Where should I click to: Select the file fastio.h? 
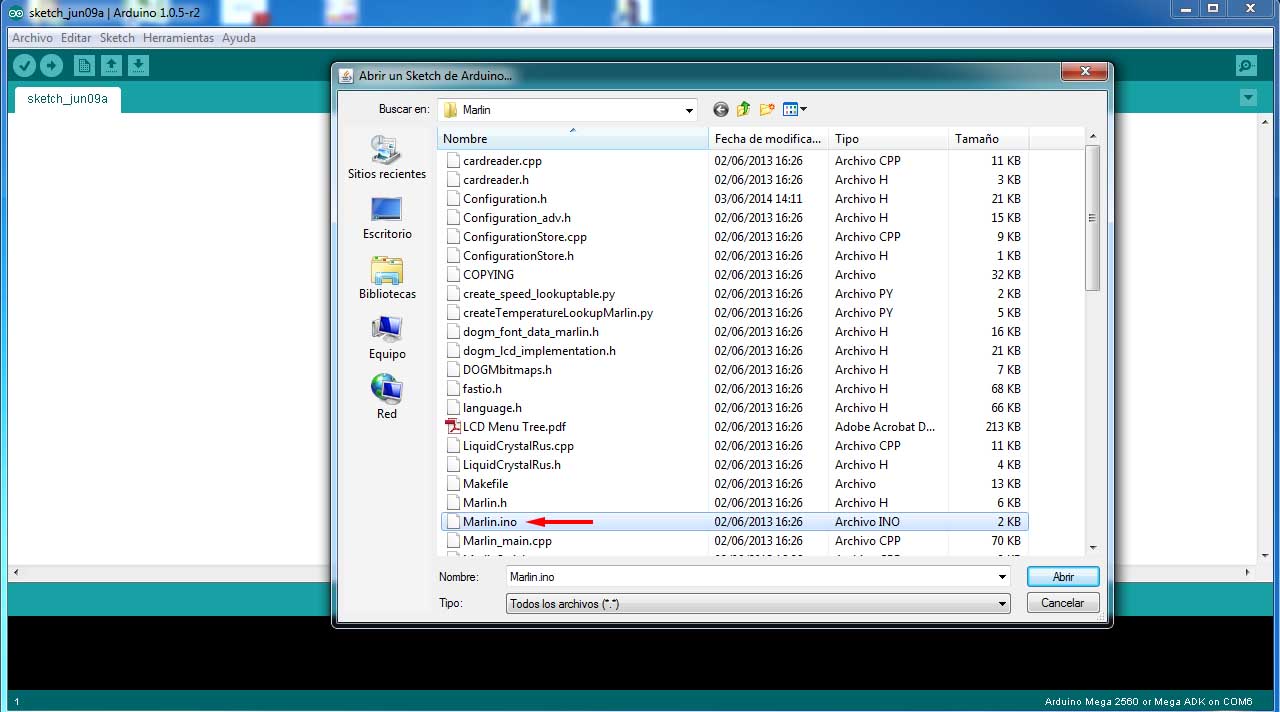pyautogui.click(x=482, y=389)
